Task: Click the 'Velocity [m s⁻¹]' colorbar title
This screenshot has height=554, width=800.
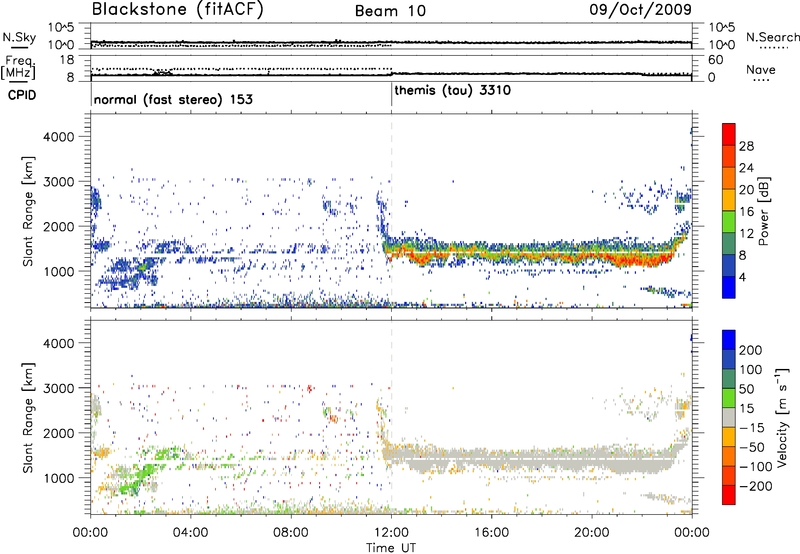Action: point(782,417)
